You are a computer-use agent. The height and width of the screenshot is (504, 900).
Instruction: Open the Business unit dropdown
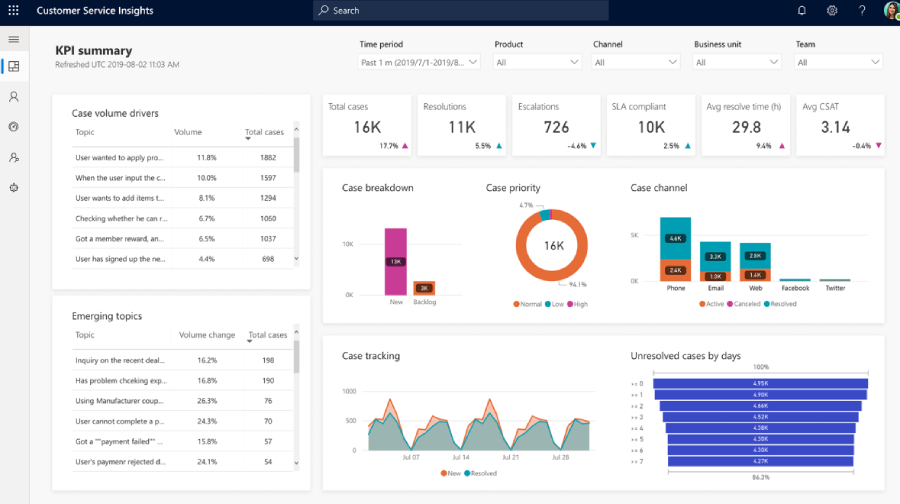[736, 62]
